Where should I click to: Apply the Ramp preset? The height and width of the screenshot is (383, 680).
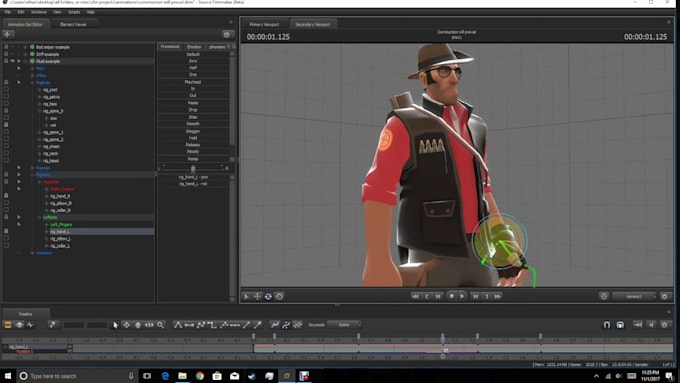193,159
